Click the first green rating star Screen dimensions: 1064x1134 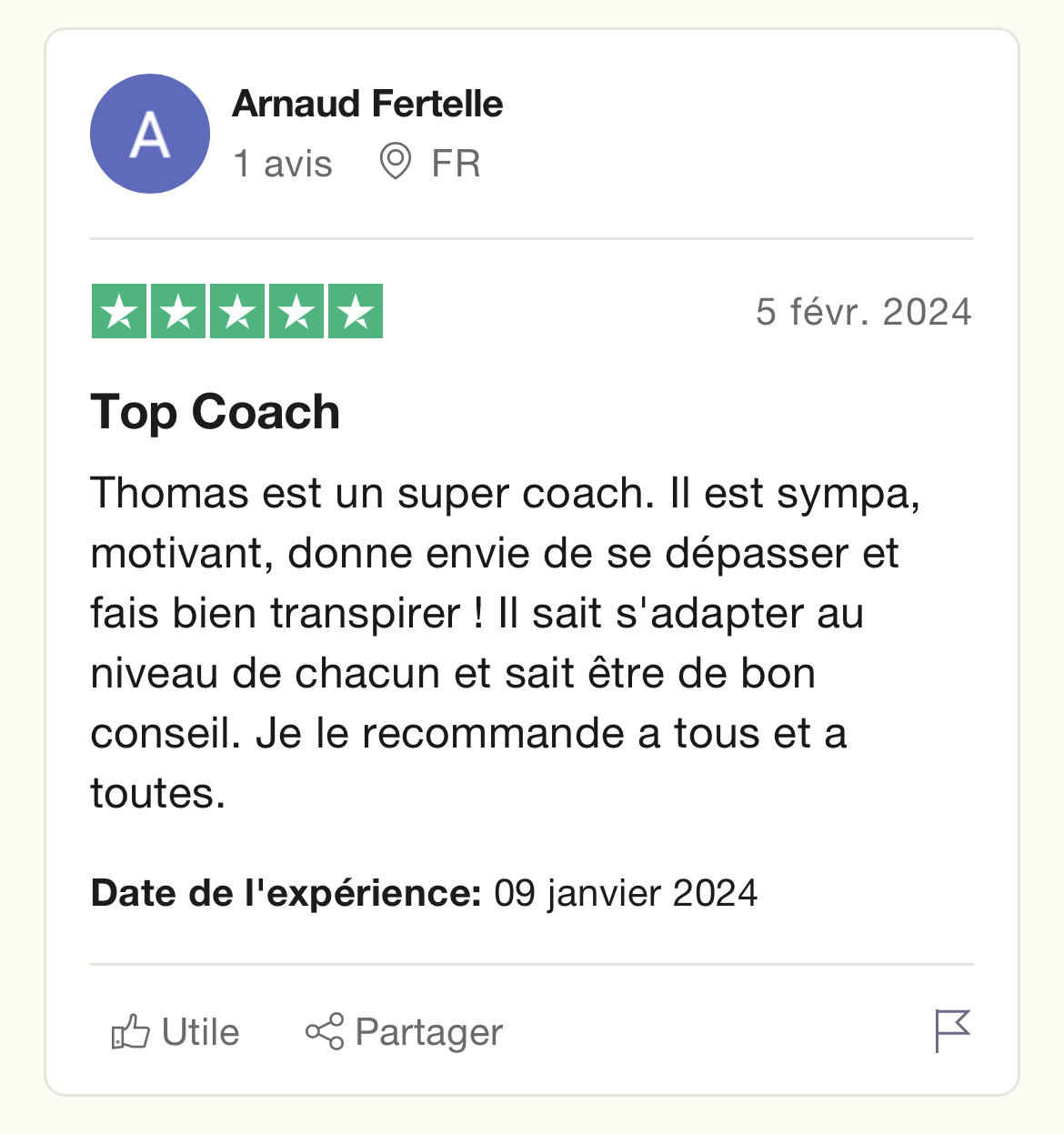[x=119, y=311]
